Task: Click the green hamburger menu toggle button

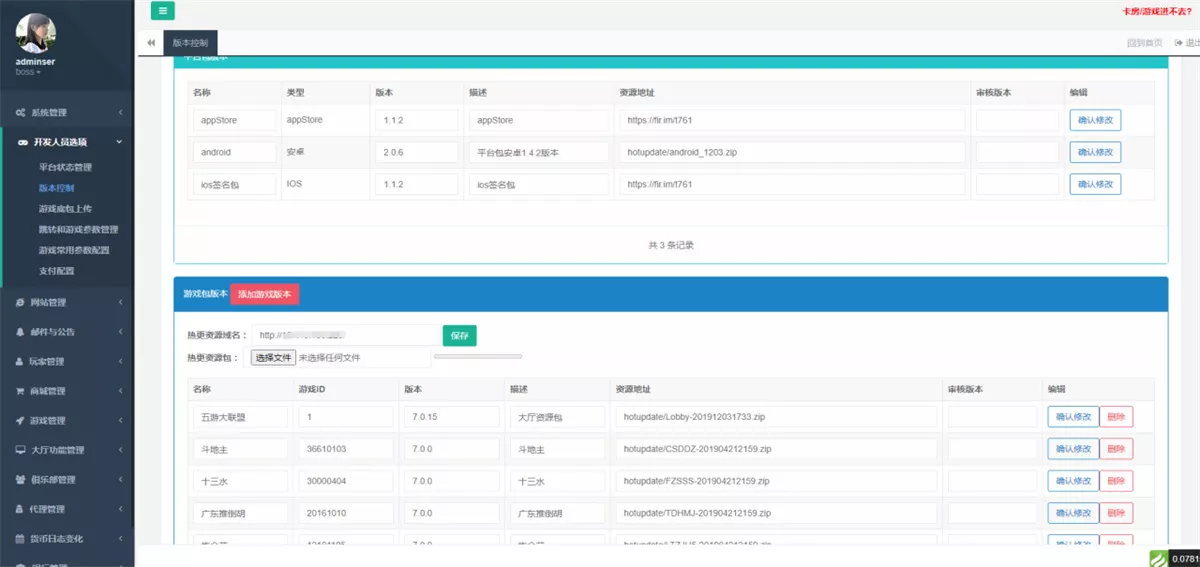Action: click(x=163, y=11)
